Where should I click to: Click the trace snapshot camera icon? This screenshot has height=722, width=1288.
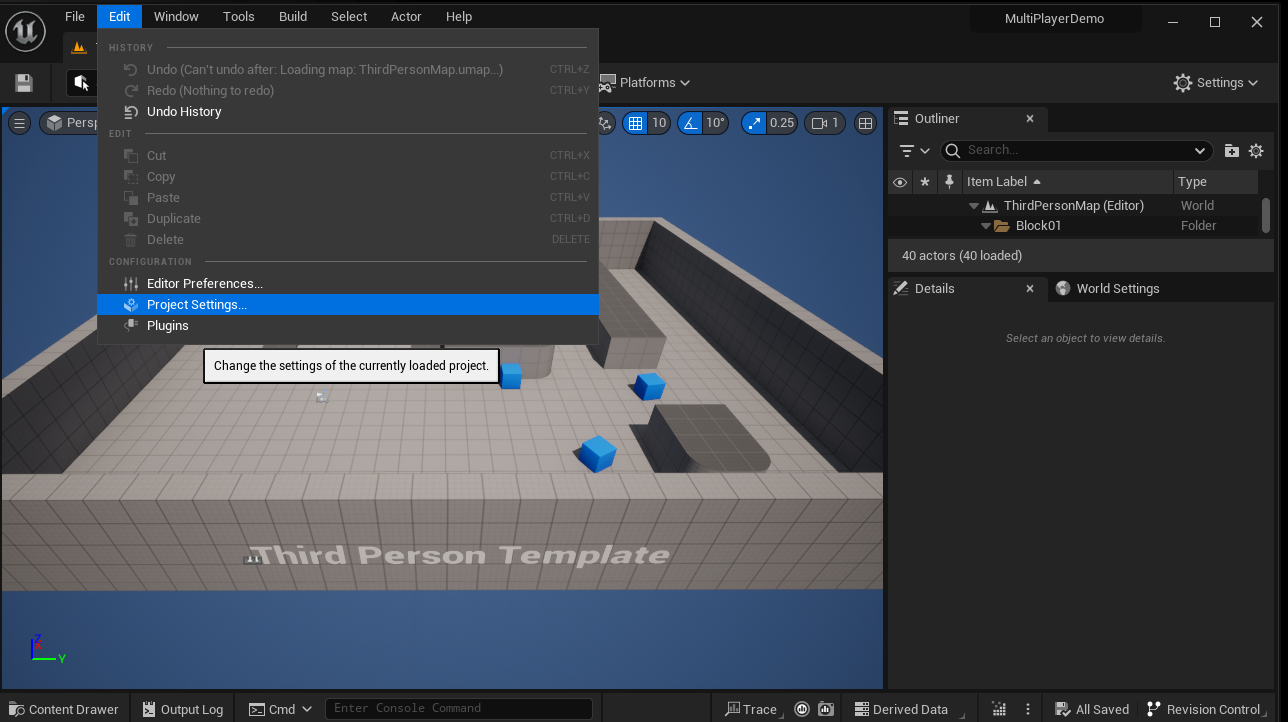[826, 709]
